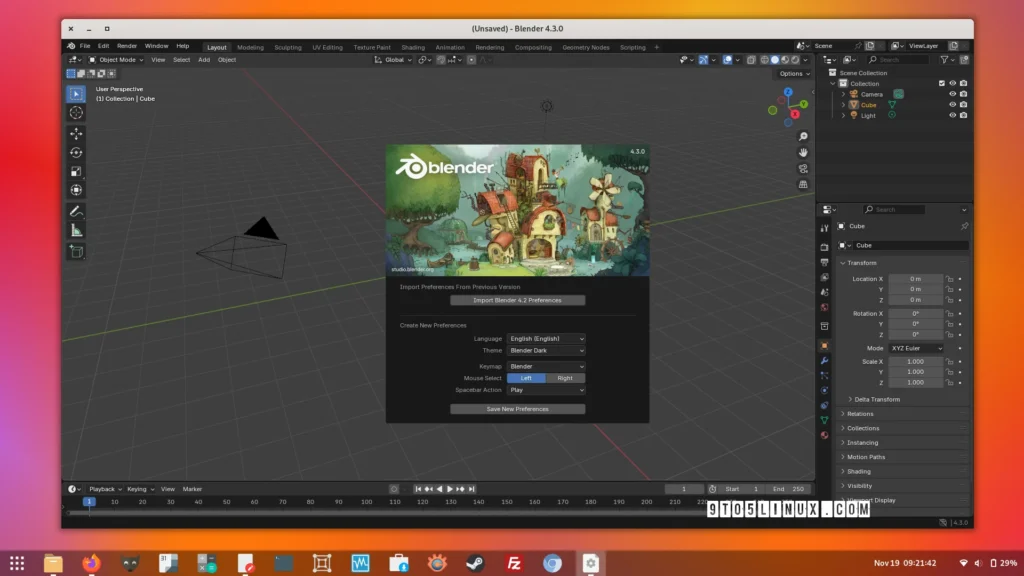Click the pan view hand icon
1024x576 pixels.
pyautogui.click(x=803, y=152)
